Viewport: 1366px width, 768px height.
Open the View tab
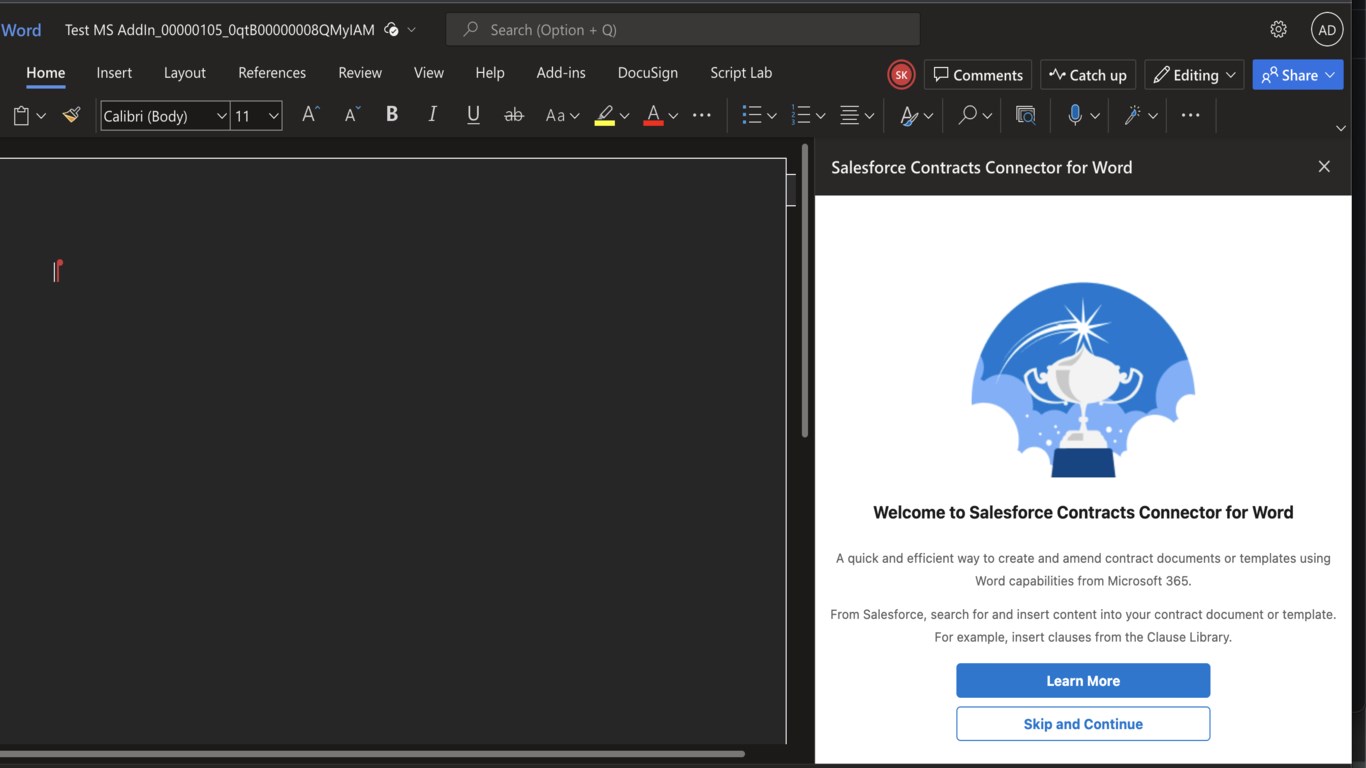[x=429, y=73]
